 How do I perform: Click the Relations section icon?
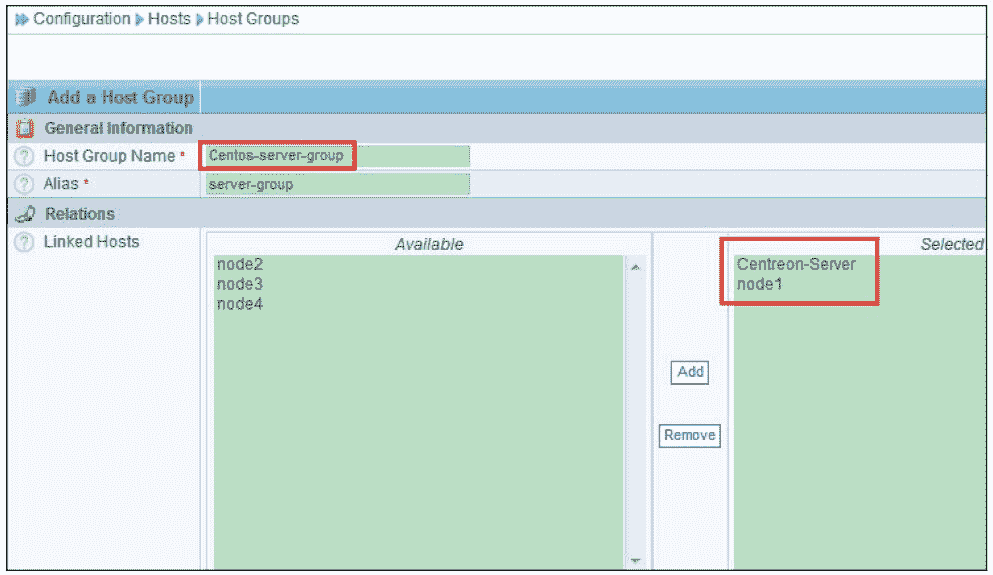click(x=26, y=214)
